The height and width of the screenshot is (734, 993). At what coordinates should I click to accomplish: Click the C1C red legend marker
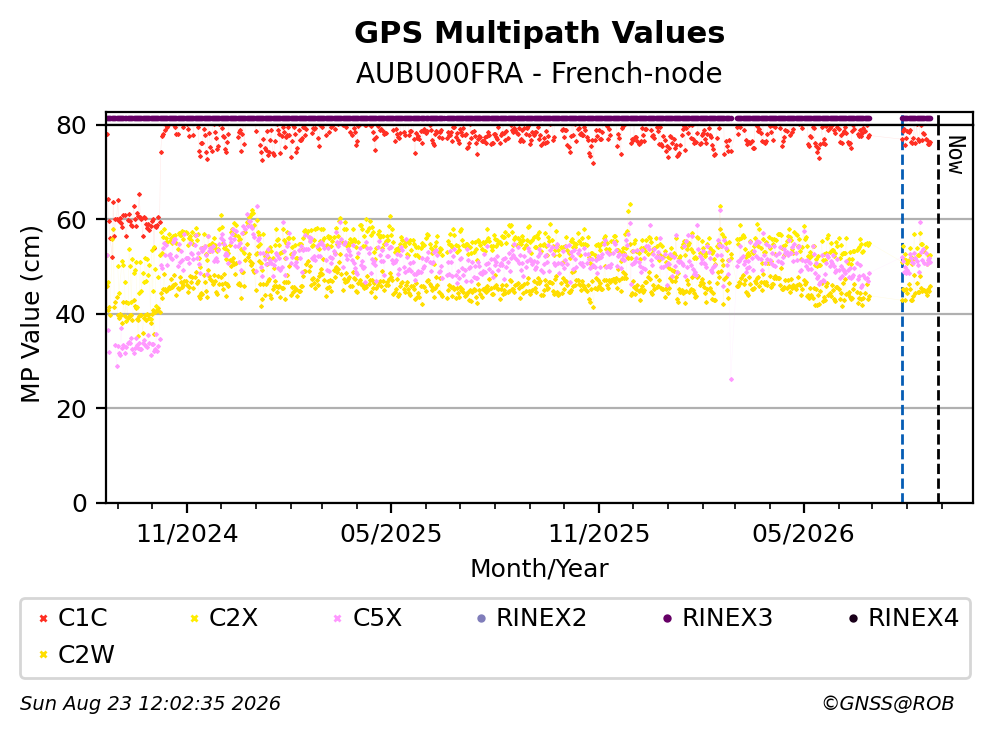[43, 619]
